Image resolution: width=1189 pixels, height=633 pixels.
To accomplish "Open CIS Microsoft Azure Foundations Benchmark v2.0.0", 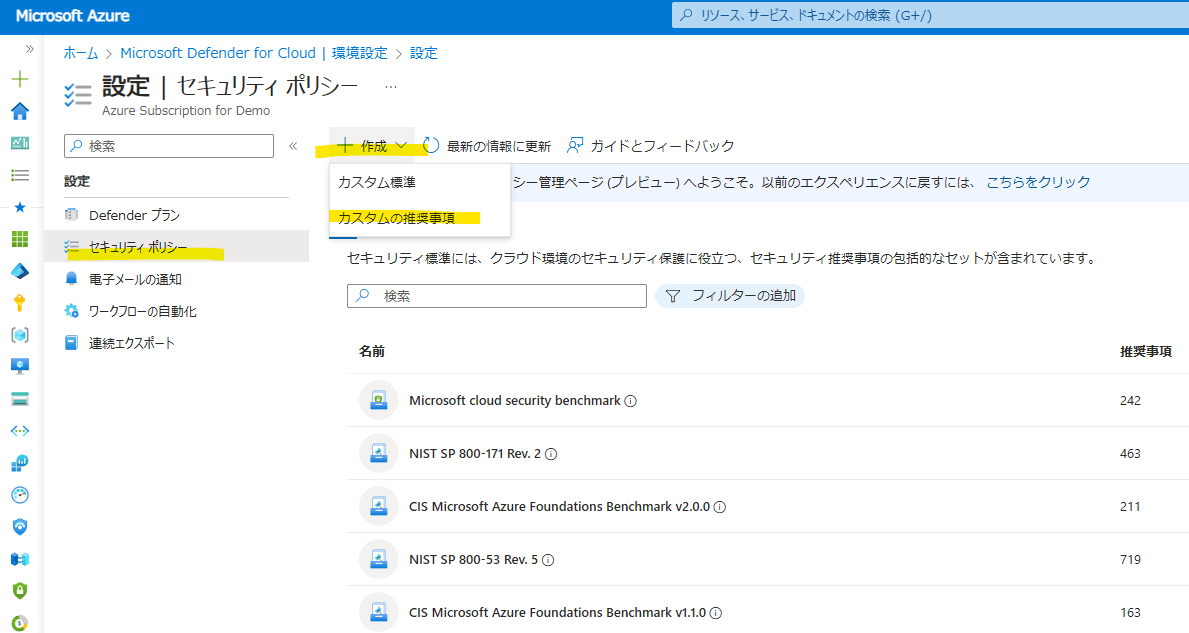I will 767,506.
